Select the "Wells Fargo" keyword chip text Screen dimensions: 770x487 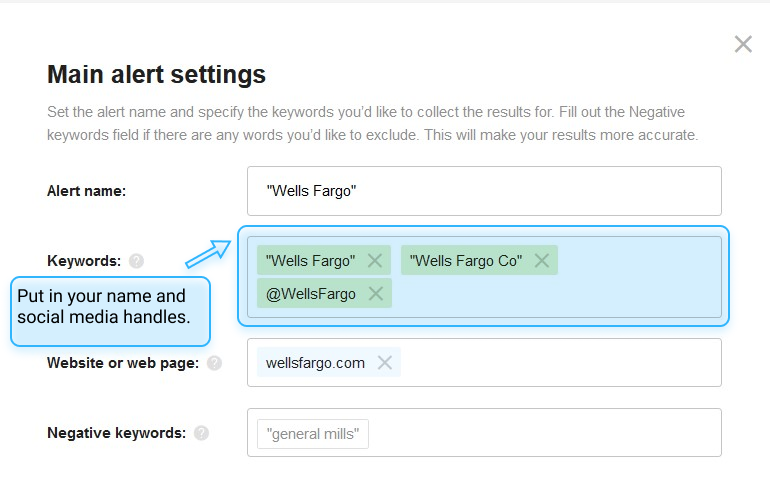pos(310,261)
